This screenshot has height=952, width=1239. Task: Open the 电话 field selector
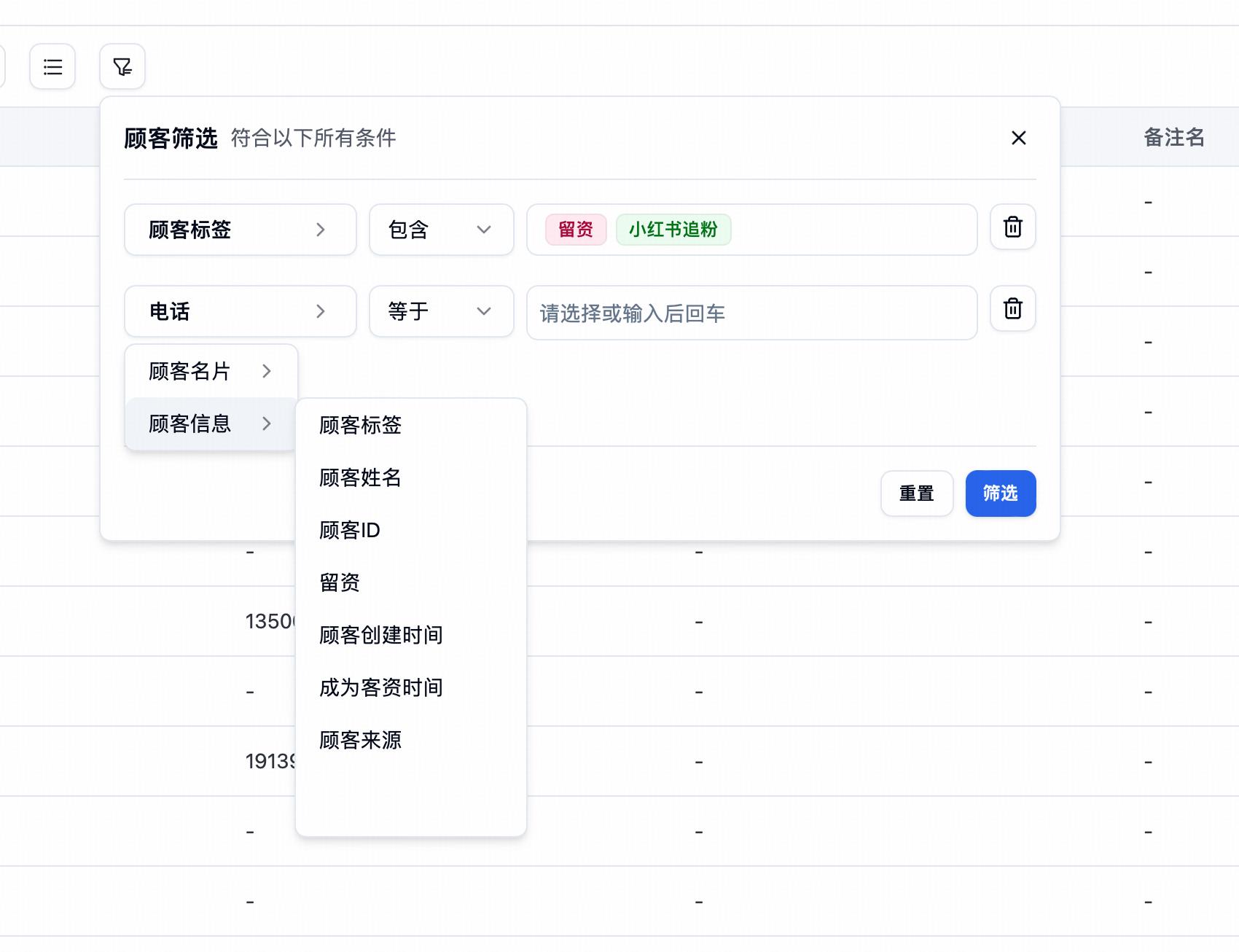click(x=240, y=311)
